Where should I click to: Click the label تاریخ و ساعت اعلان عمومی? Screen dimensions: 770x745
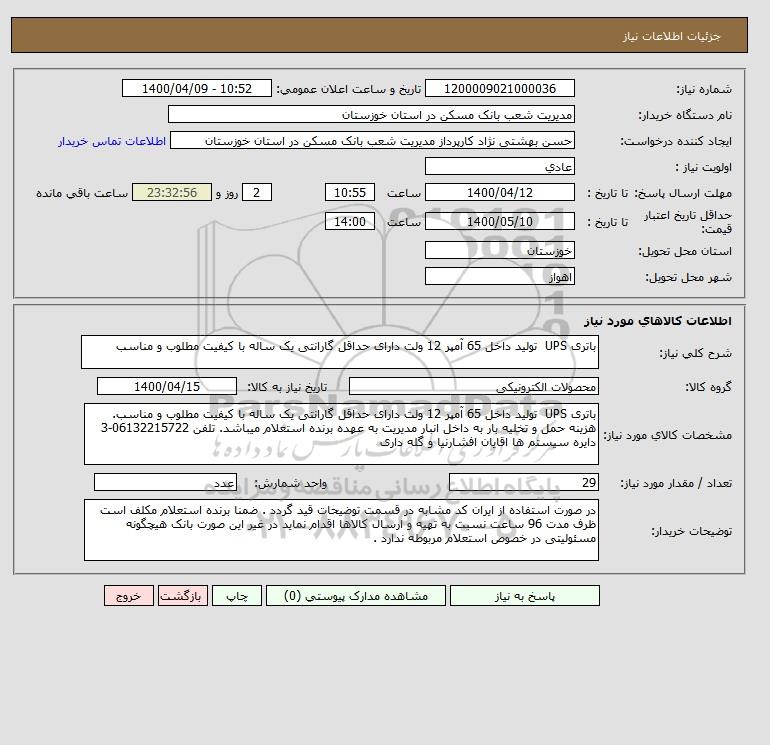pos(349,89)
